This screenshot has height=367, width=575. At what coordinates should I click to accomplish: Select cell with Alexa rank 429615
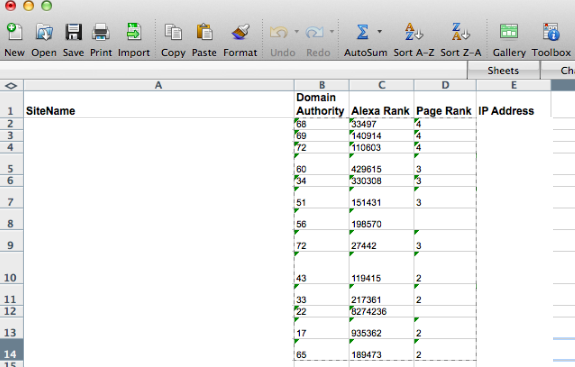(x=381, y=164)
